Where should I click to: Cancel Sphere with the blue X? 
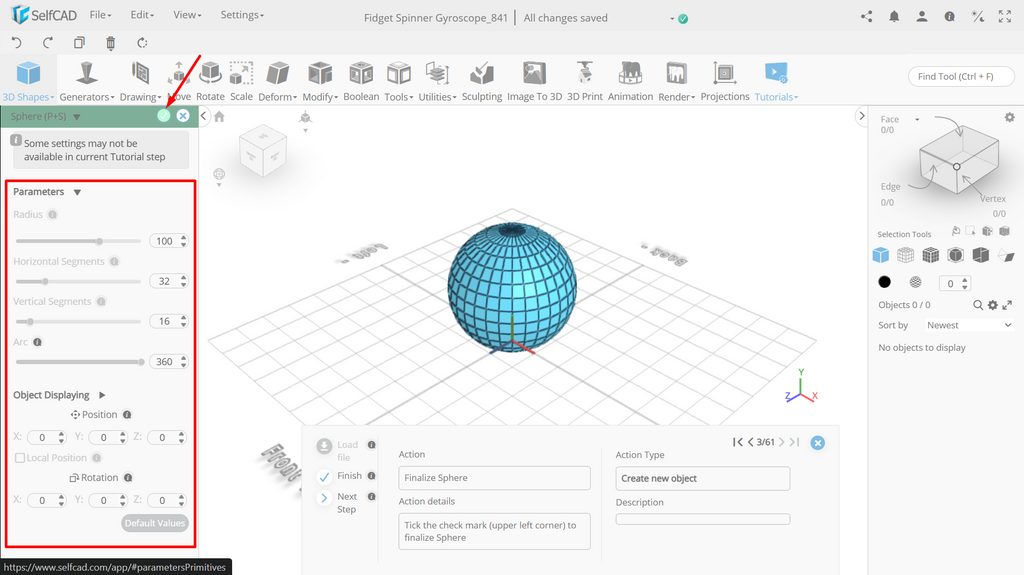(183, 116)
